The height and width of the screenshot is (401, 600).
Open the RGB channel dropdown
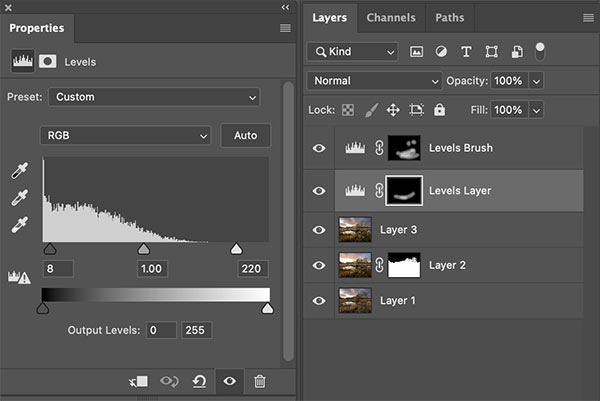126,135
